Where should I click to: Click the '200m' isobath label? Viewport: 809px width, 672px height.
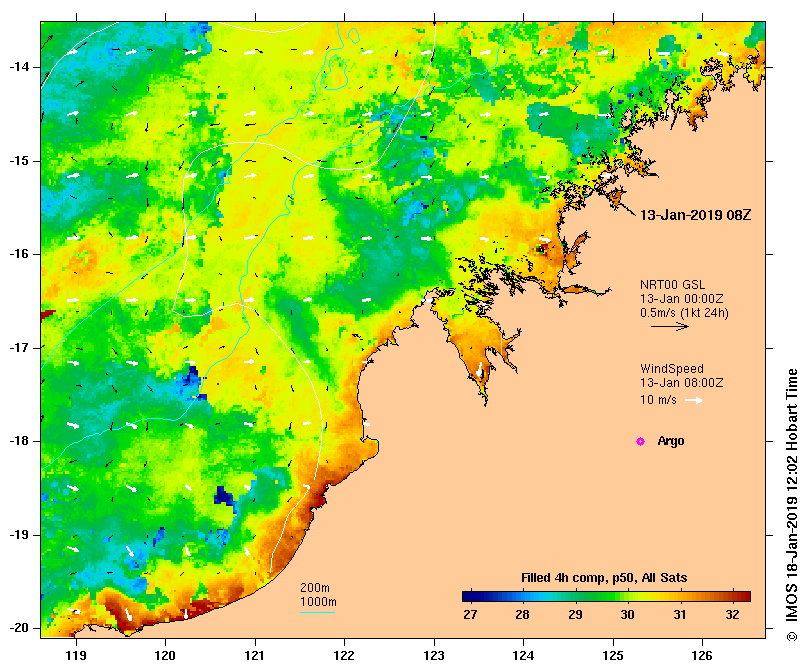[315, 588]
